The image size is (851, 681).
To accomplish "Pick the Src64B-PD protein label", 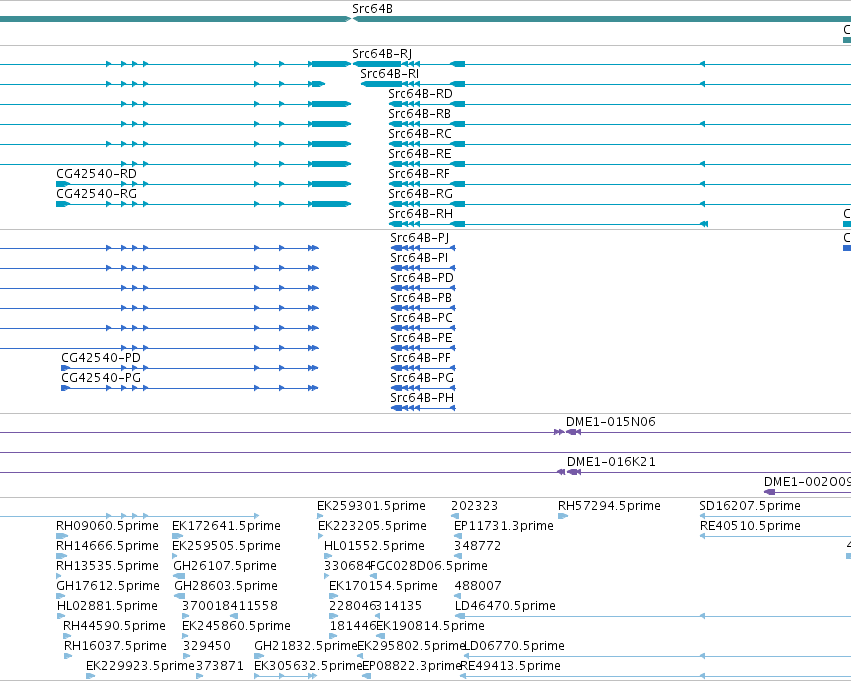I will [x=422, y=278].
